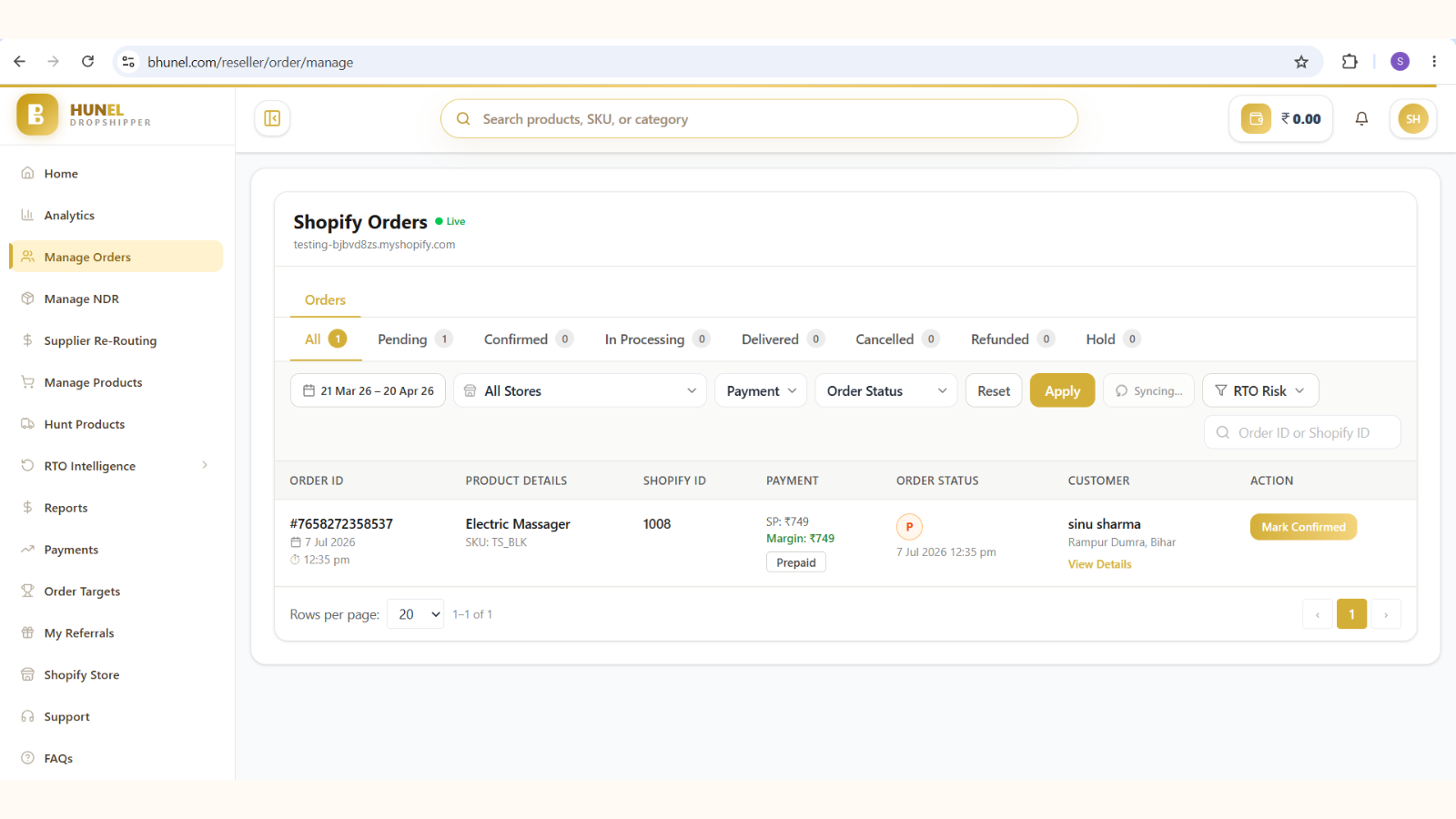
Task: Click the Reset filters button
Action: click(994, 390)
